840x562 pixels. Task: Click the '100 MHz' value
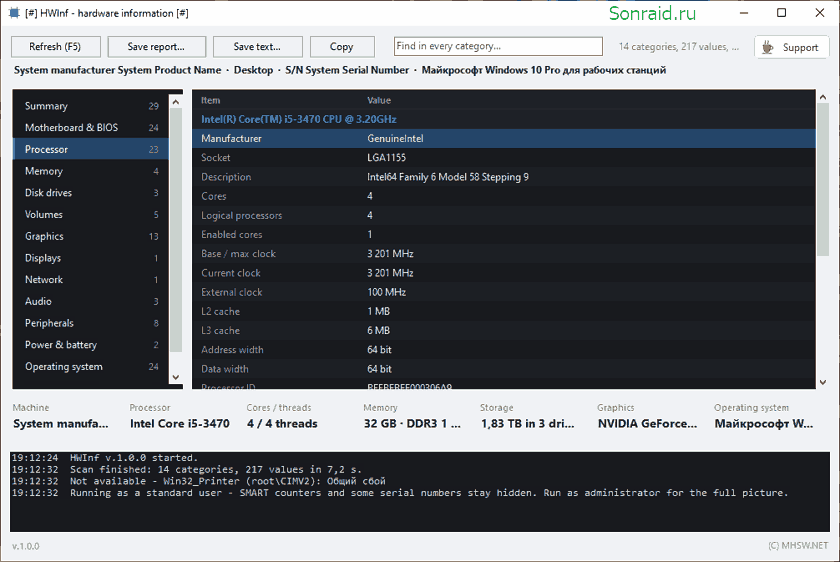pos(386,292)
